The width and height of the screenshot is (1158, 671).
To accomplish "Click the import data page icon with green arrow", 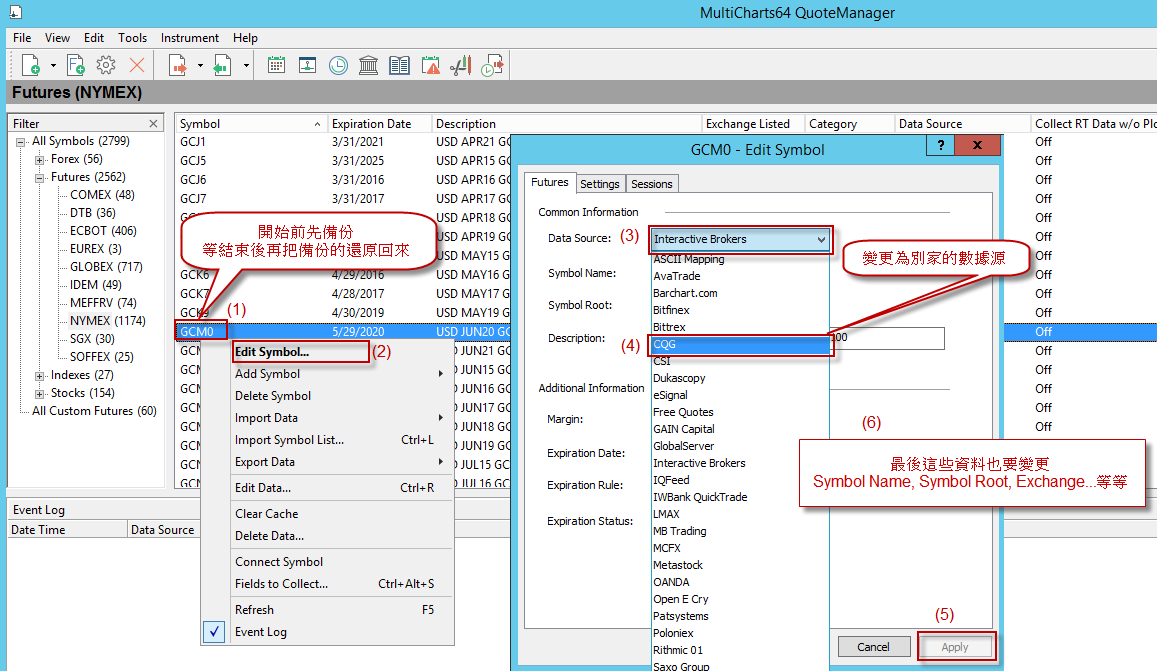I will coord(222,66).
